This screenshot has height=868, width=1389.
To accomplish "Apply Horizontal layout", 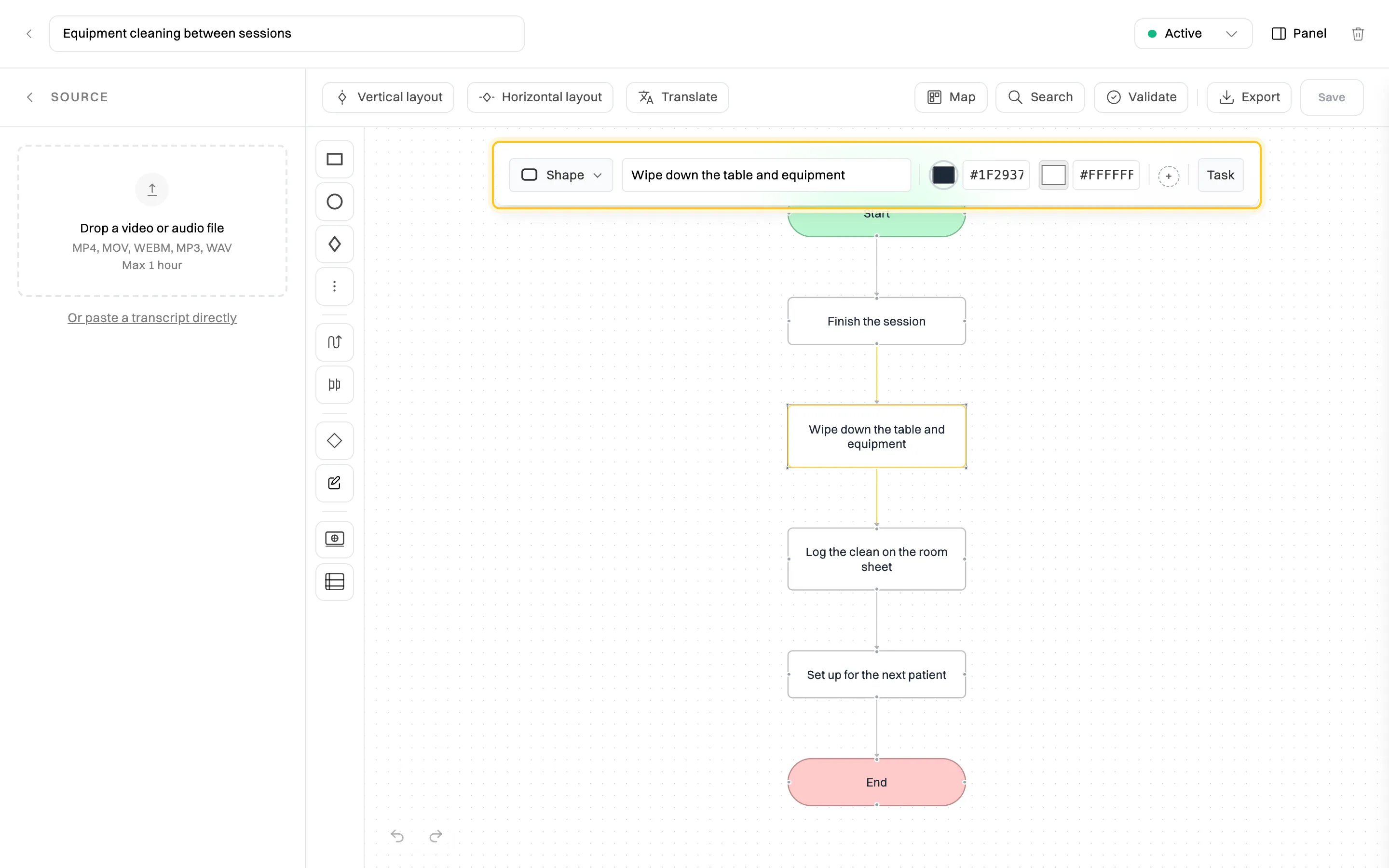I will (540, 97).
